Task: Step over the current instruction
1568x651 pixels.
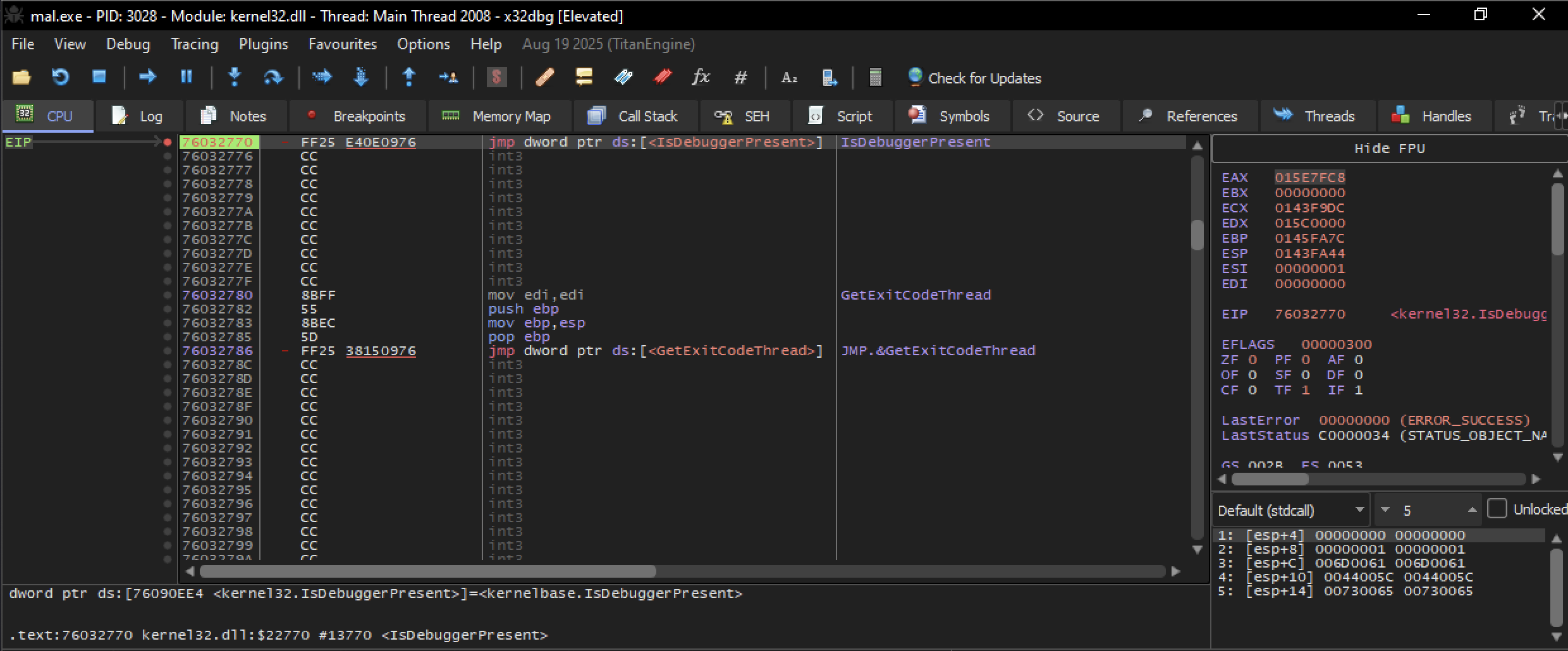Action: tap(273, 77)
